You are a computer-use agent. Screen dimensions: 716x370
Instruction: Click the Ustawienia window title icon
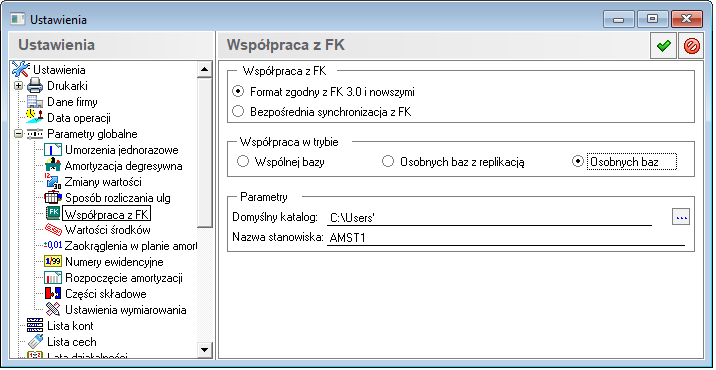tap(18, 20)
